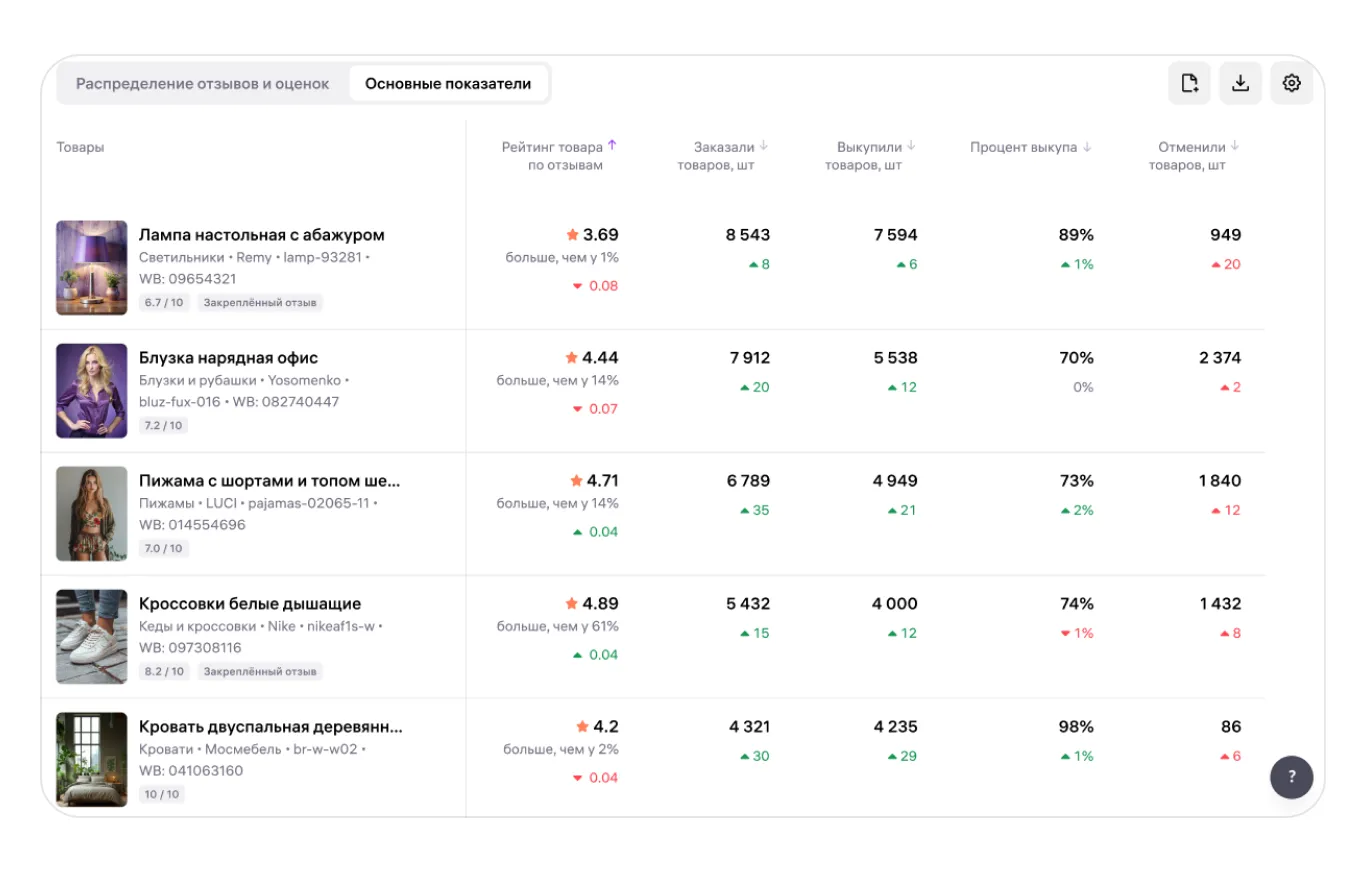The width and height of the screenshot is (1366, 872).
Task: Switch to Распределение отзывов и оценок tab
Action: 203,84
